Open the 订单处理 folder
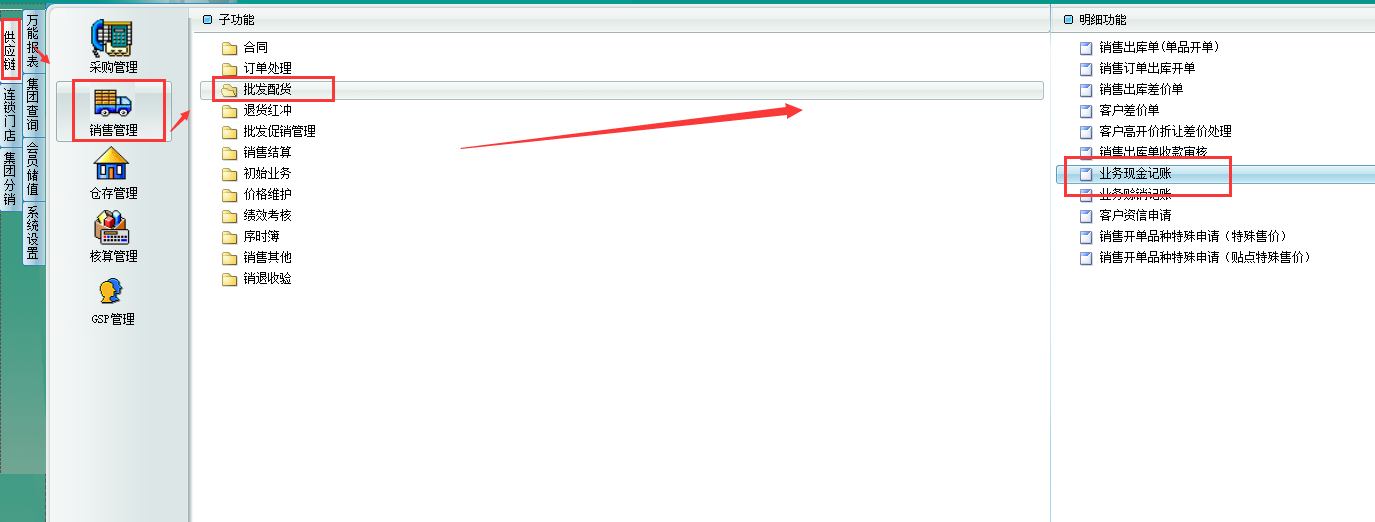This screenshot has height=522, width=1375. tap(267, 68)
